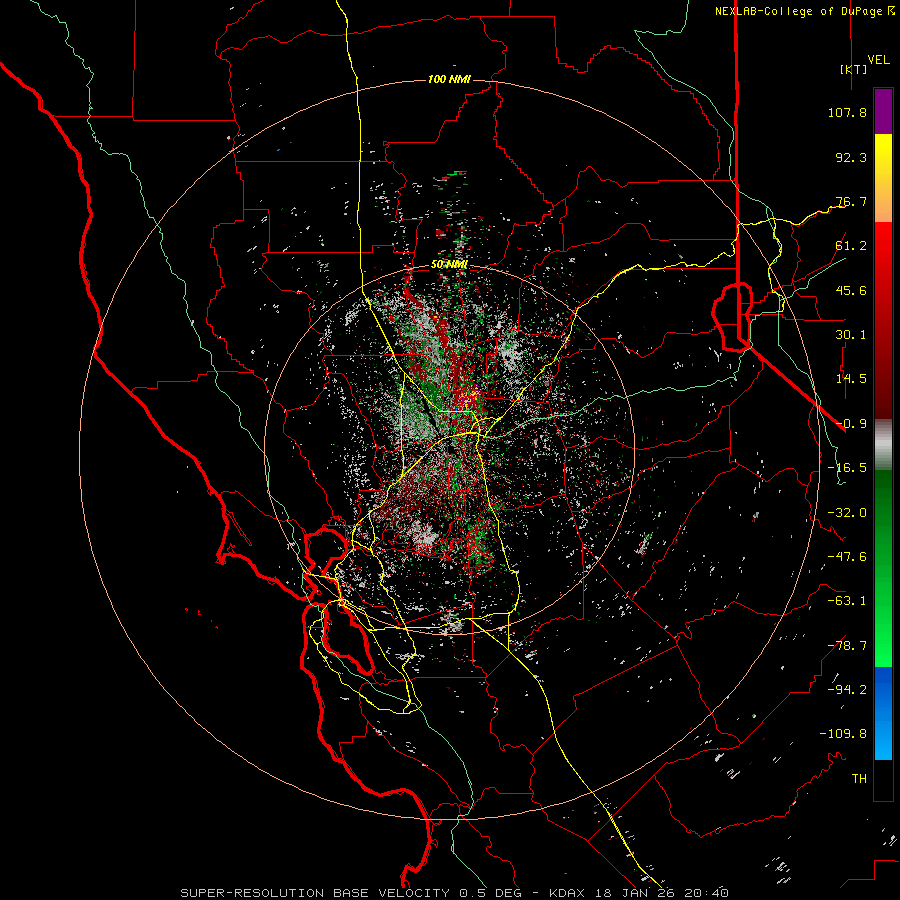Click the 107.8 legend value
Screen dimensions: 900x900
point(847,112)
